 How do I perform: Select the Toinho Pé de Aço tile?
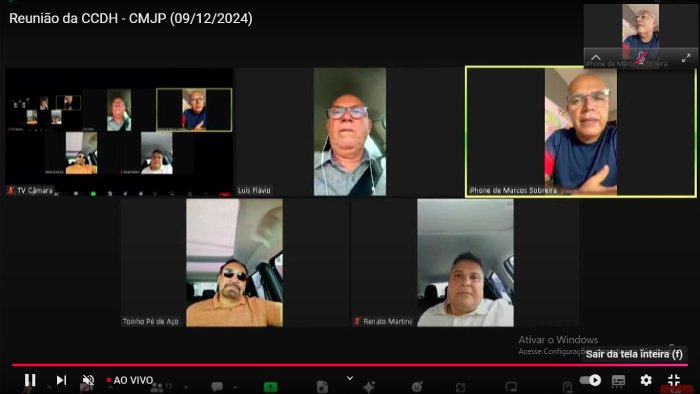pyautogui.click(x=234, y=263)
